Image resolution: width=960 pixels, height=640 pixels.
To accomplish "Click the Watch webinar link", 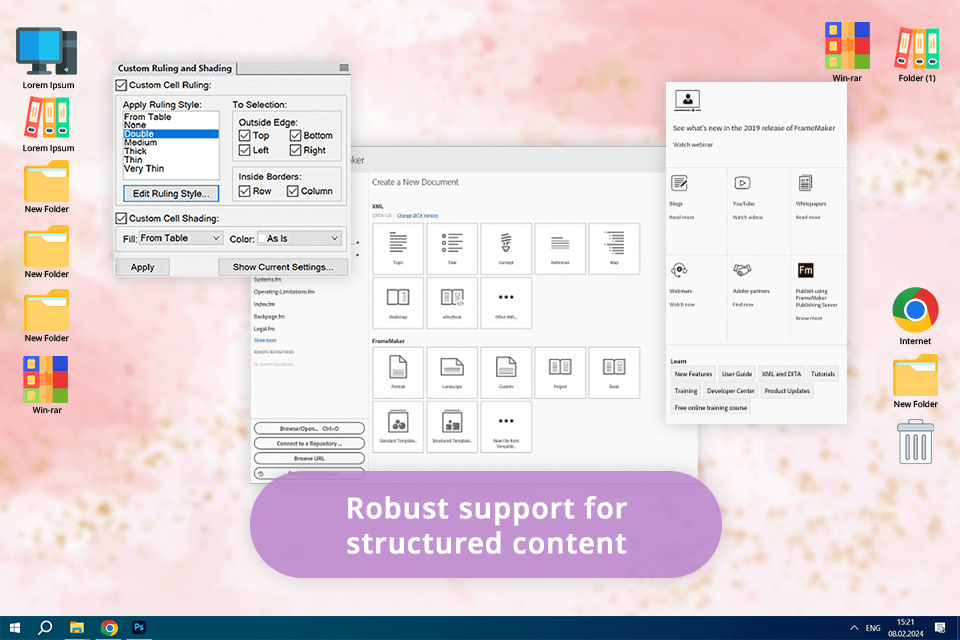I will [692, 145].
